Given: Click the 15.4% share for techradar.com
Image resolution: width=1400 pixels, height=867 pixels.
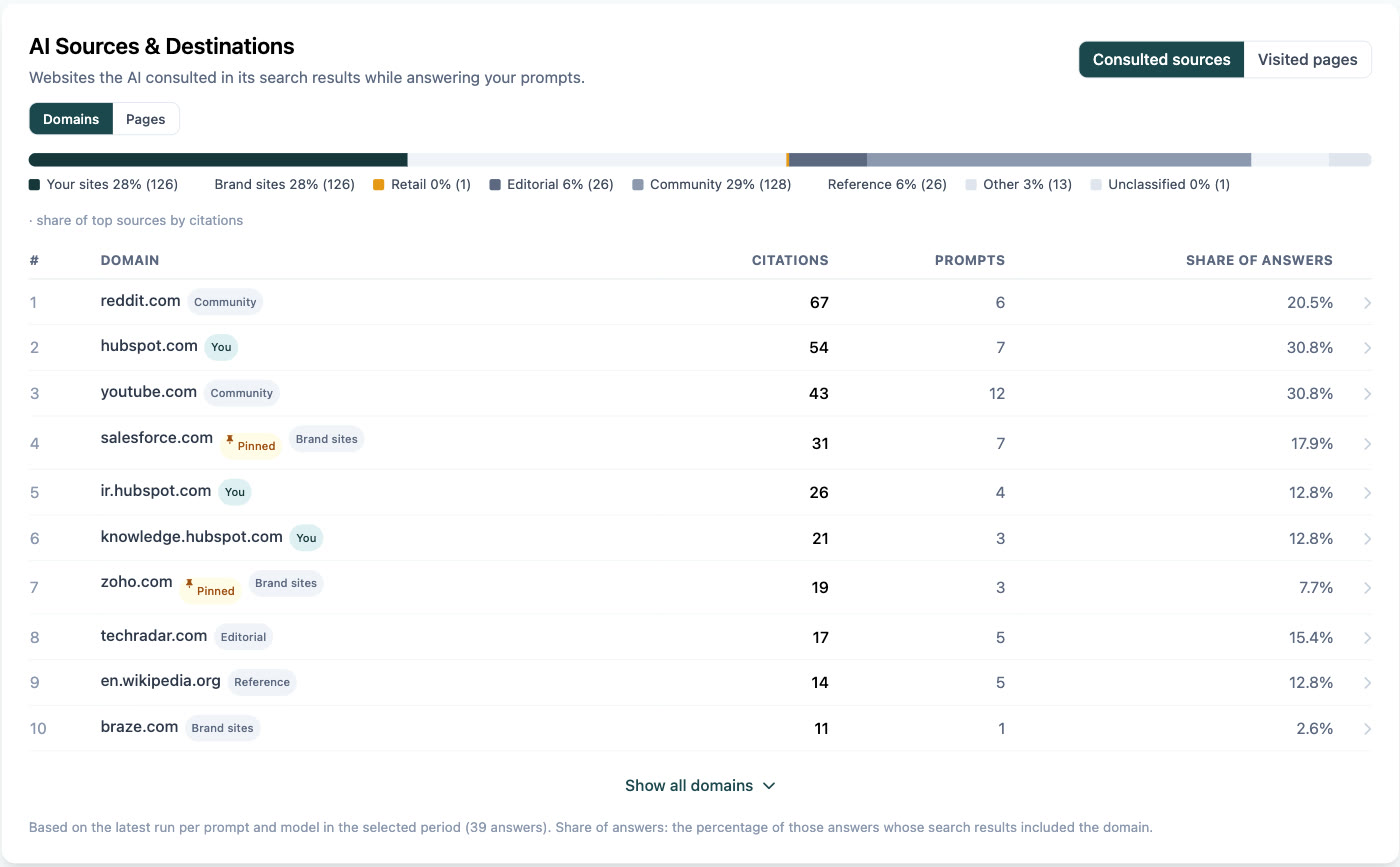Looking at the screenshot, I should [x=1310, y=637].
